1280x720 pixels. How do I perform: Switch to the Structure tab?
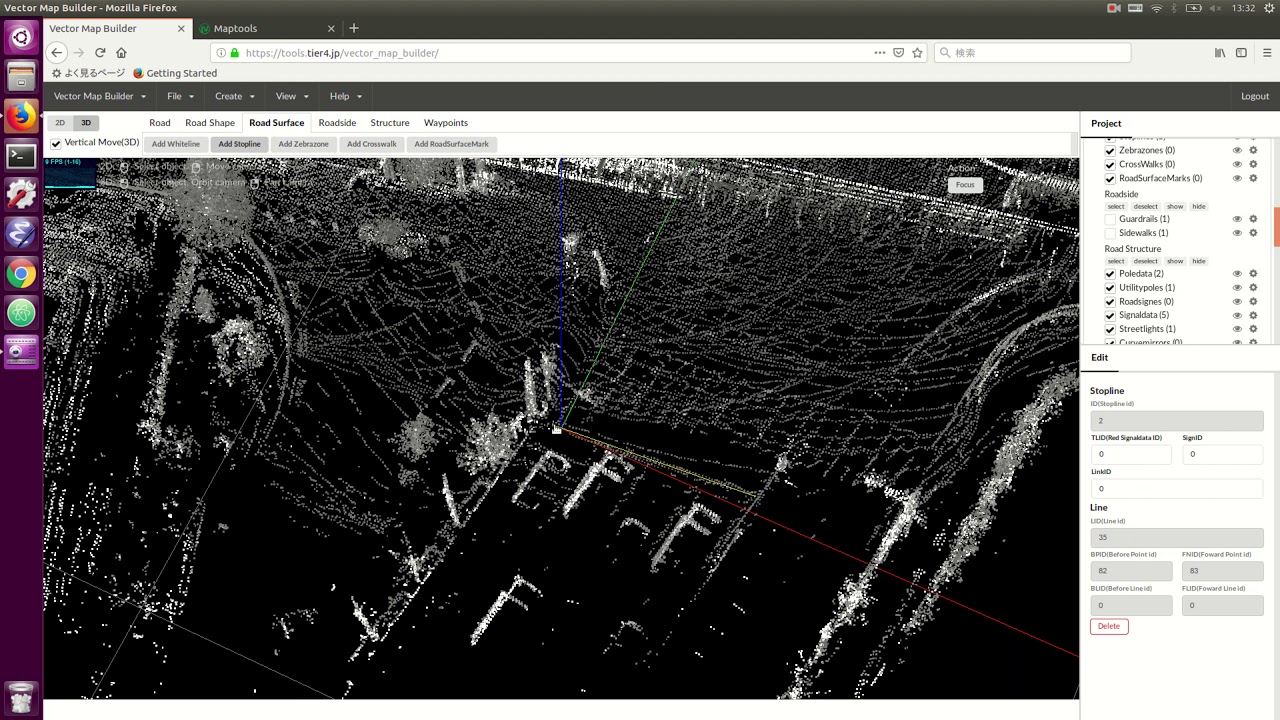point(390,123)
